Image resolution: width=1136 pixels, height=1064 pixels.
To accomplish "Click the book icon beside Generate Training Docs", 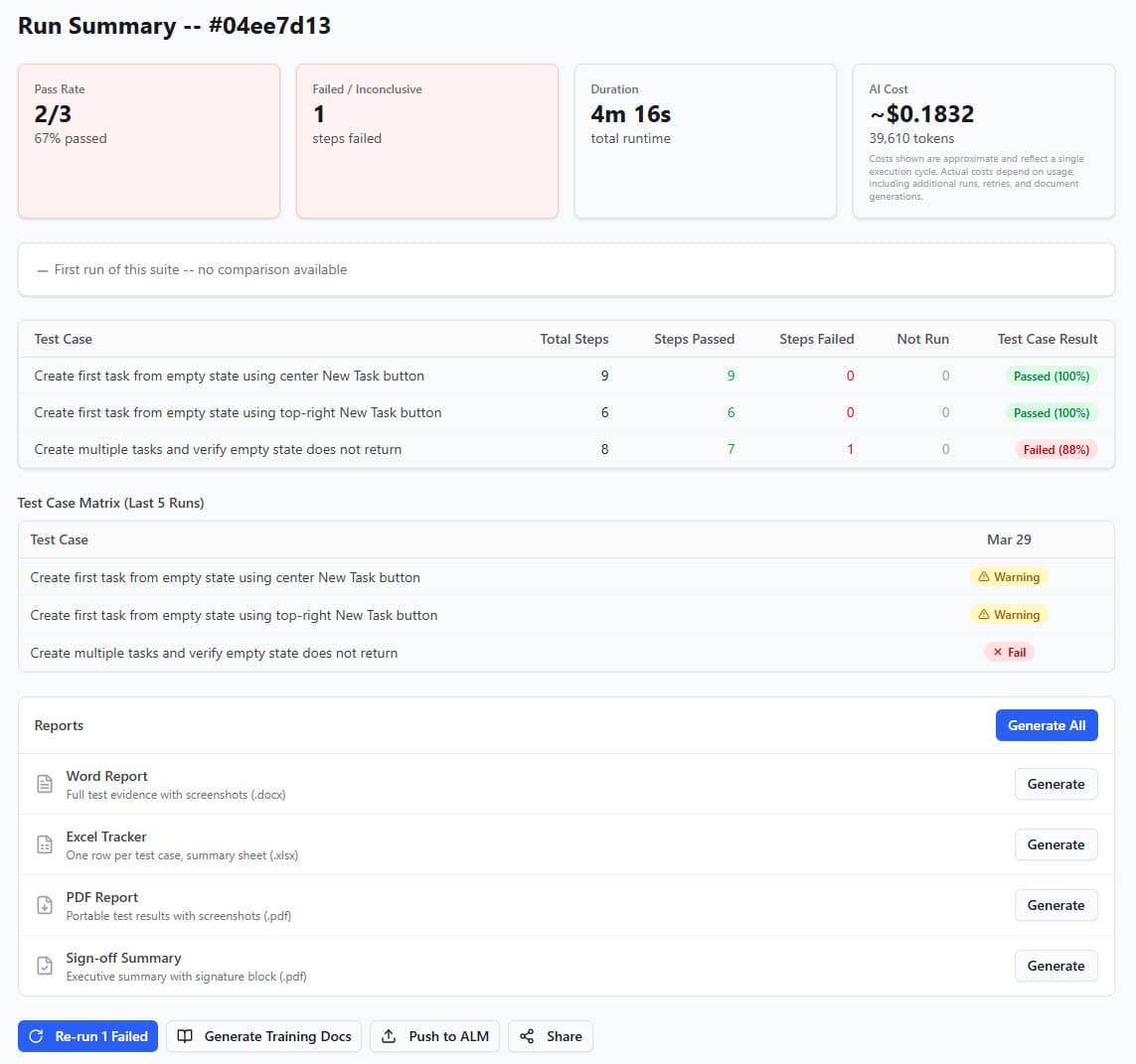I will coord(185,1036).
